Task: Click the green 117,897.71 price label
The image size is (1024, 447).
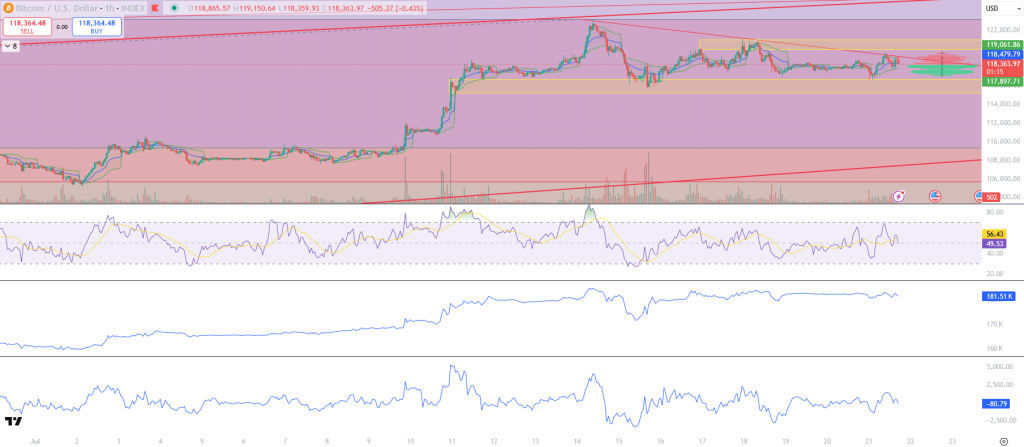Action: tap(1000, 81)
